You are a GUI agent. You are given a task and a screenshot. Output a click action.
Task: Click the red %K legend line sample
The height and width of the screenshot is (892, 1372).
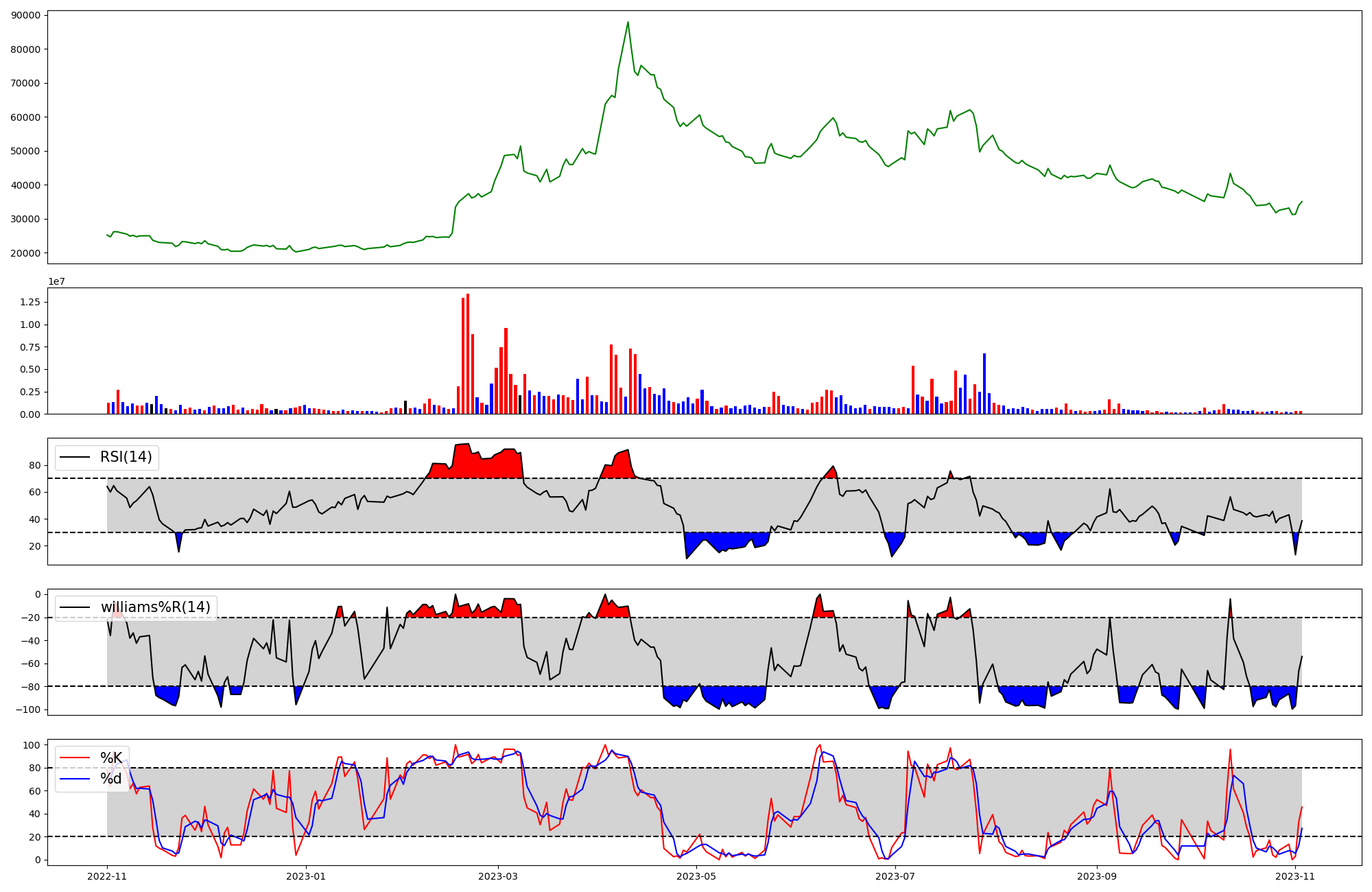(x=75, y=758)
